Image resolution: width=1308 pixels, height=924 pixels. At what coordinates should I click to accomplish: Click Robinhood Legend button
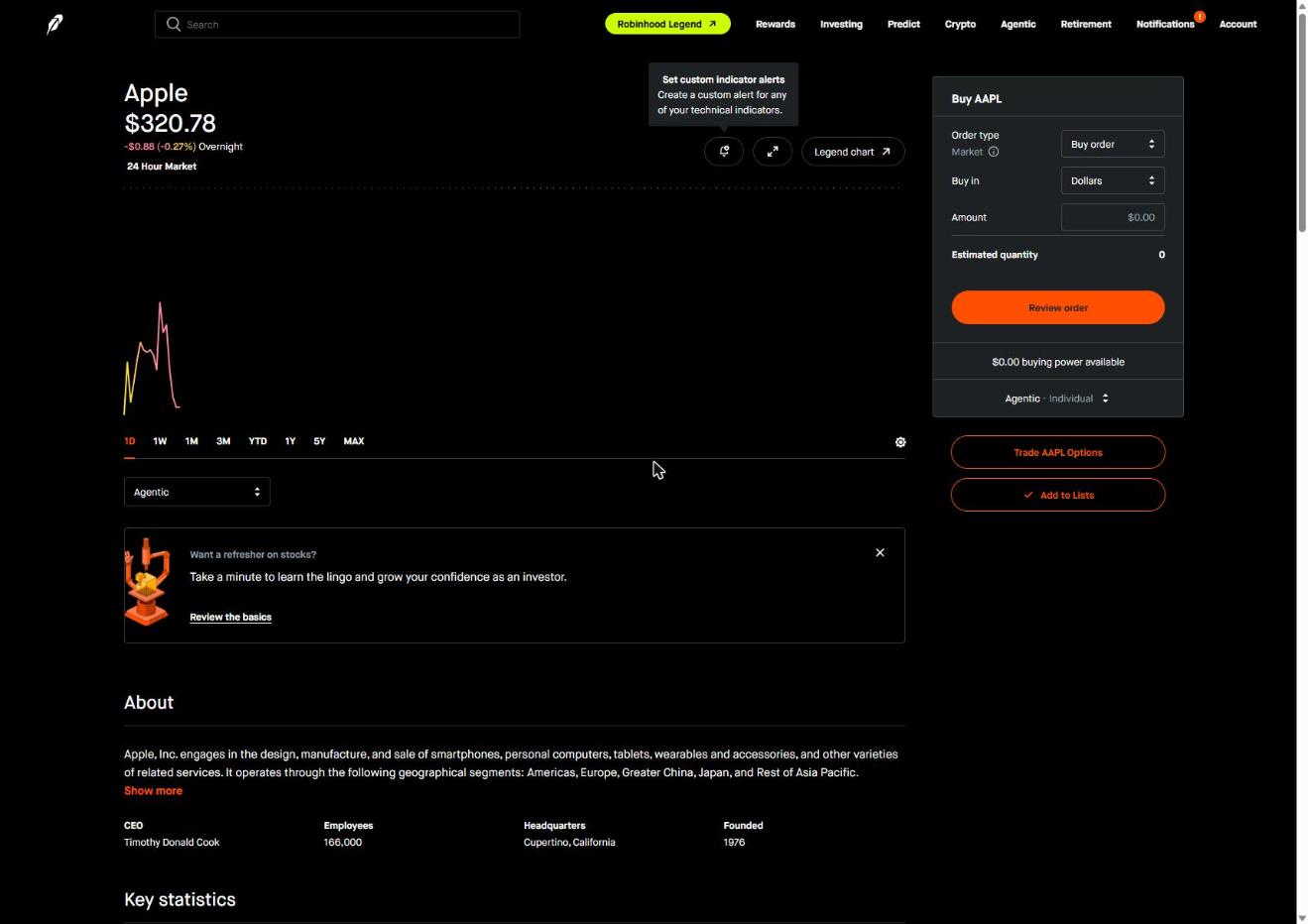(x=667, y=24)
